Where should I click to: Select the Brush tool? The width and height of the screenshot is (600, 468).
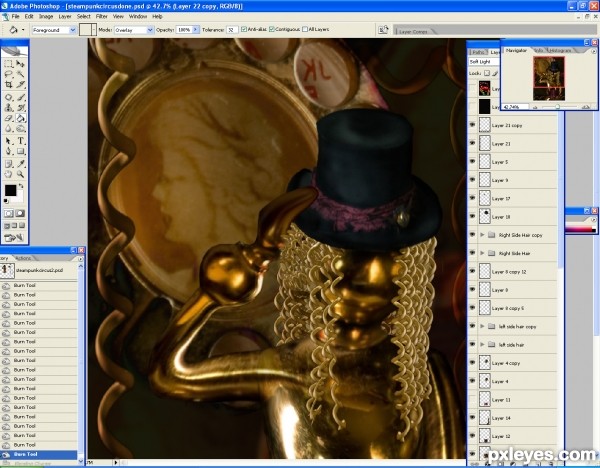coord(20,97)
